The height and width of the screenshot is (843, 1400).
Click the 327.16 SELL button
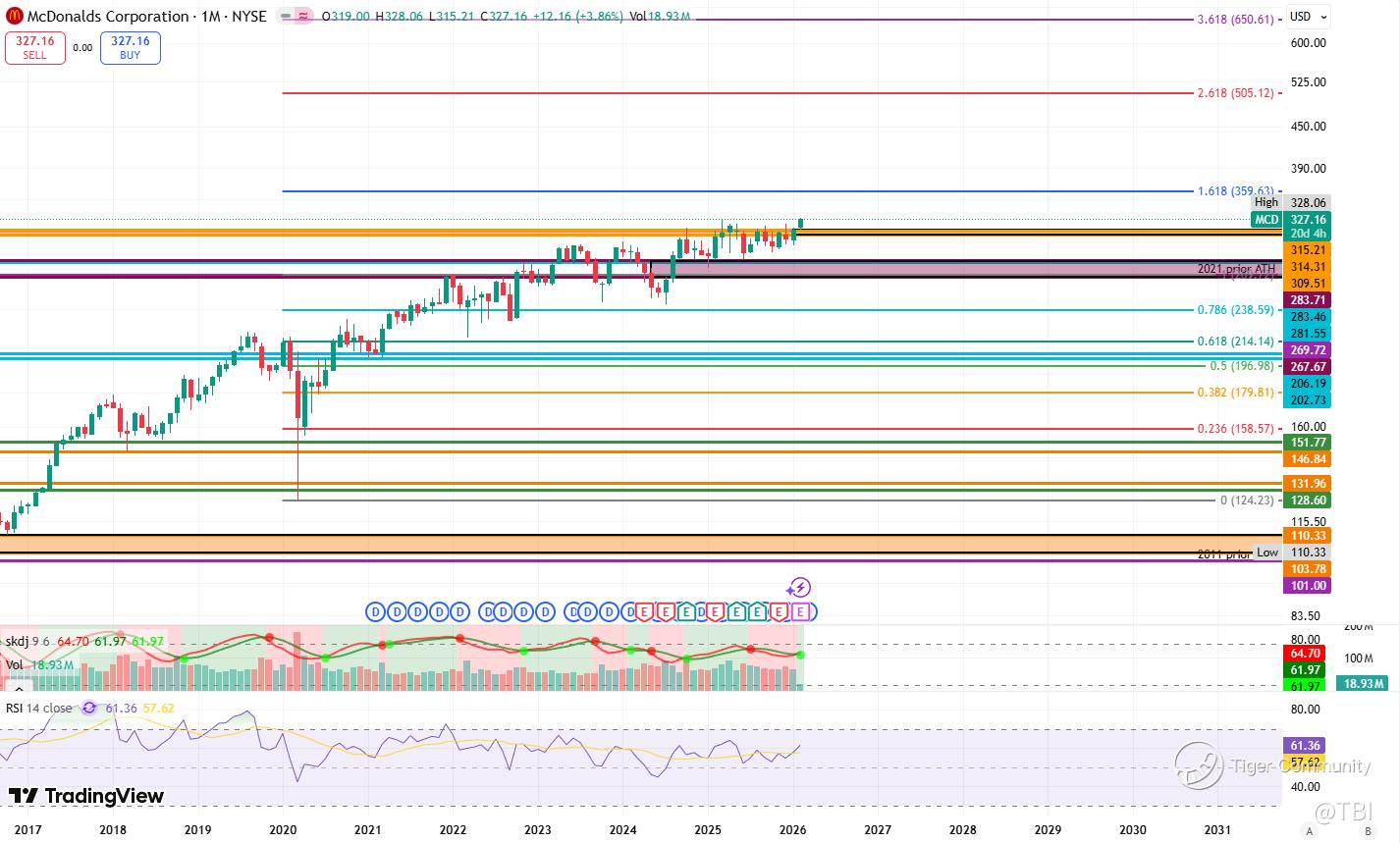click(x=34, y=47)
